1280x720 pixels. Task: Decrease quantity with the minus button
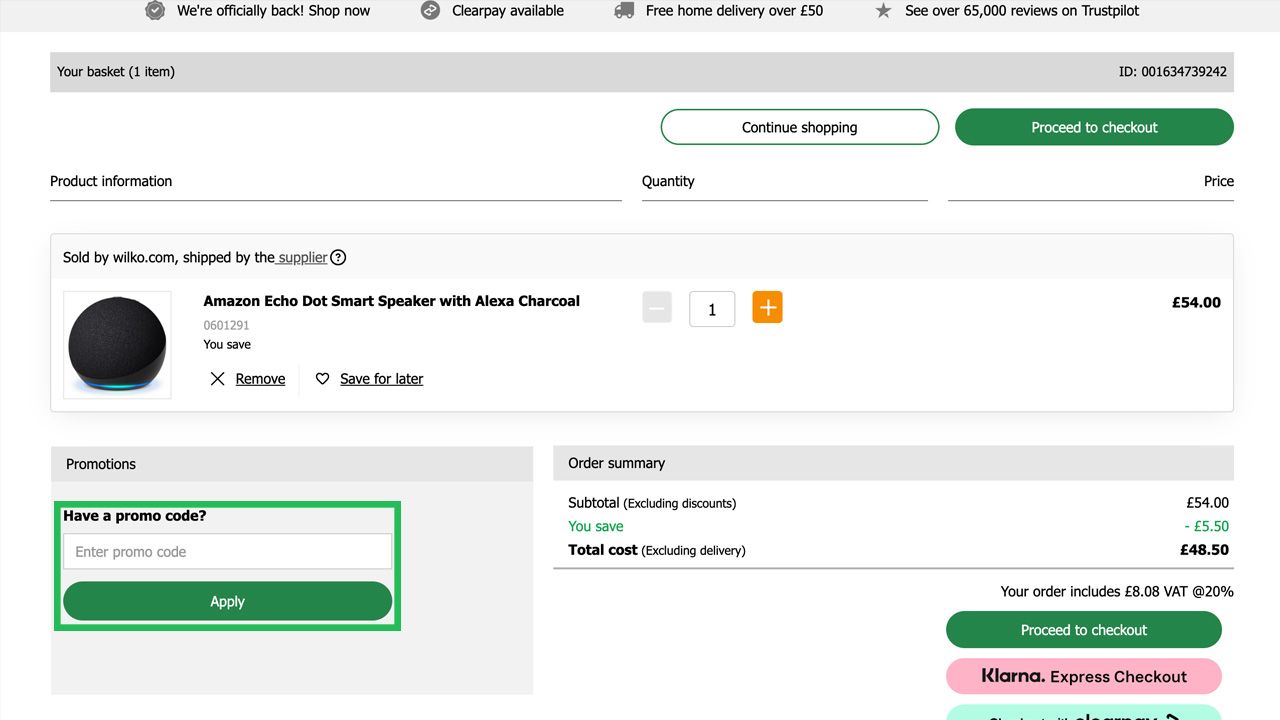tap(657, 308)
